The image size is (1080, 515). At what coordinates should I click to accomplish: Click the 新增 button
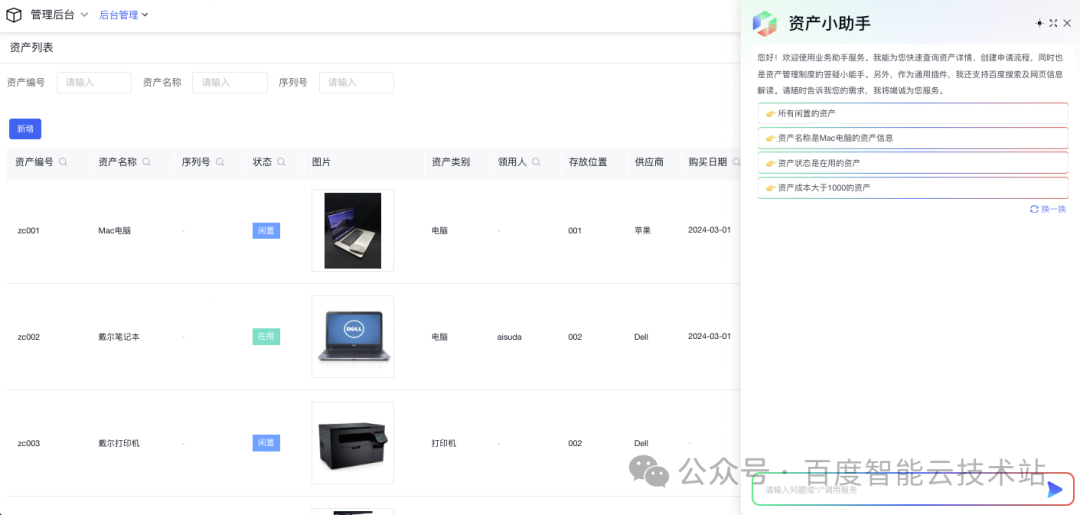coord(25,129)
